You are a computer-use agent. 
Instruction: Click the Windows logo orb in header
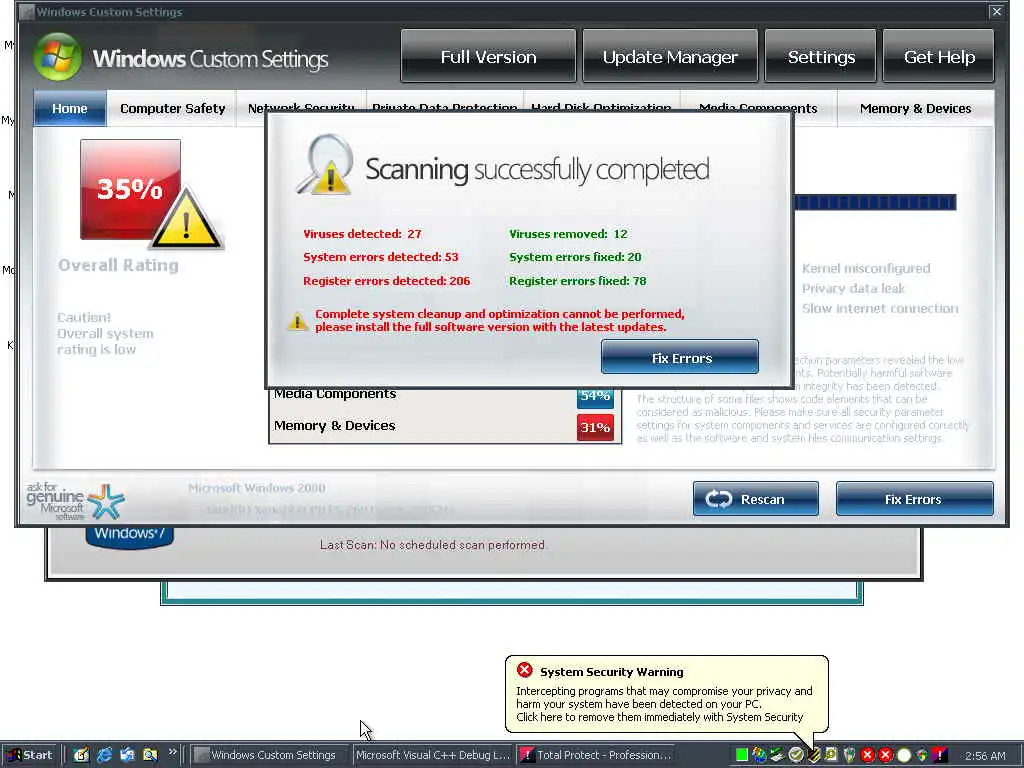click(x=58, y=57)
